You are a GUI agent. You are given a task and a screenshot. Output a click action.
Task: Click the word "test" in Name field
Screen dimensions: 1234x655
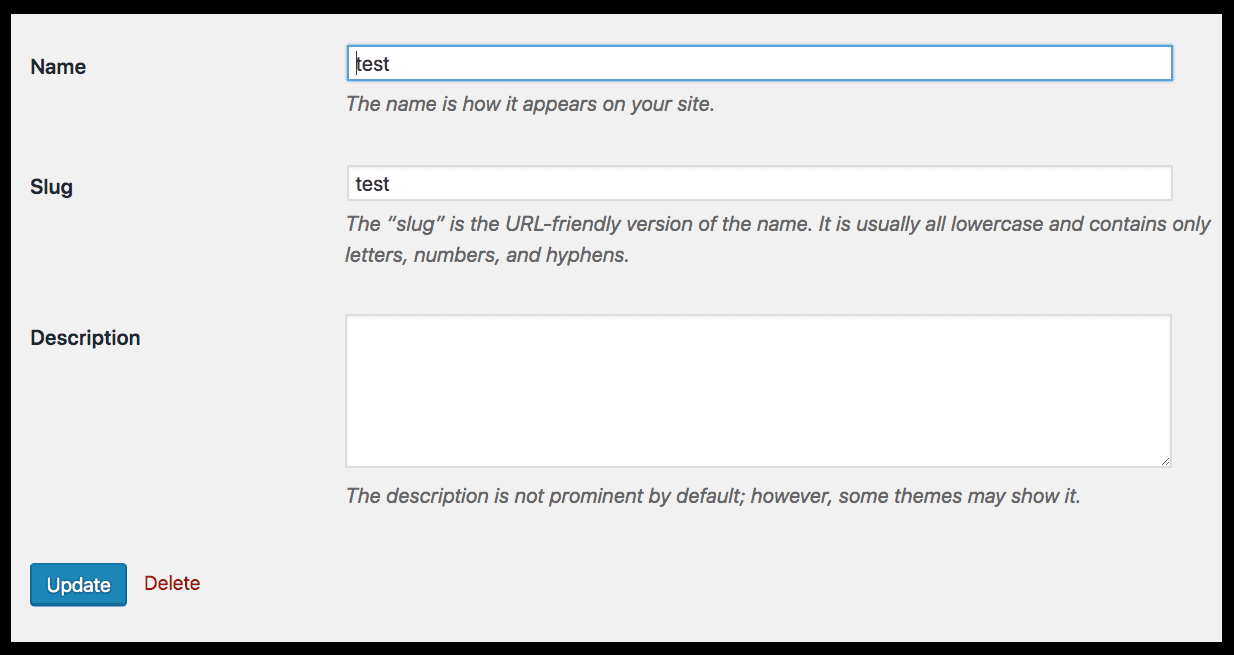pyautogui.click(x=373, y=64)
